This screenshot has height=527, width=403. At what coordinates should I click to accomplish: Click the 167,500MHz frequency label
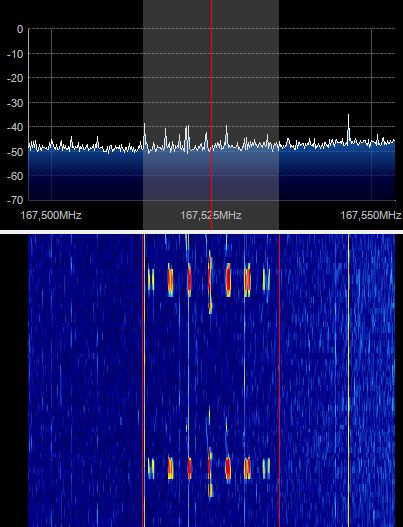pos(51,215)
